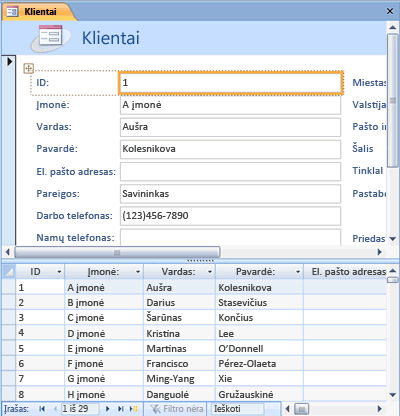Click cell Stasevičius in datasheet
Viewport: 400px width, 416px height.
(x=259, y=303)
